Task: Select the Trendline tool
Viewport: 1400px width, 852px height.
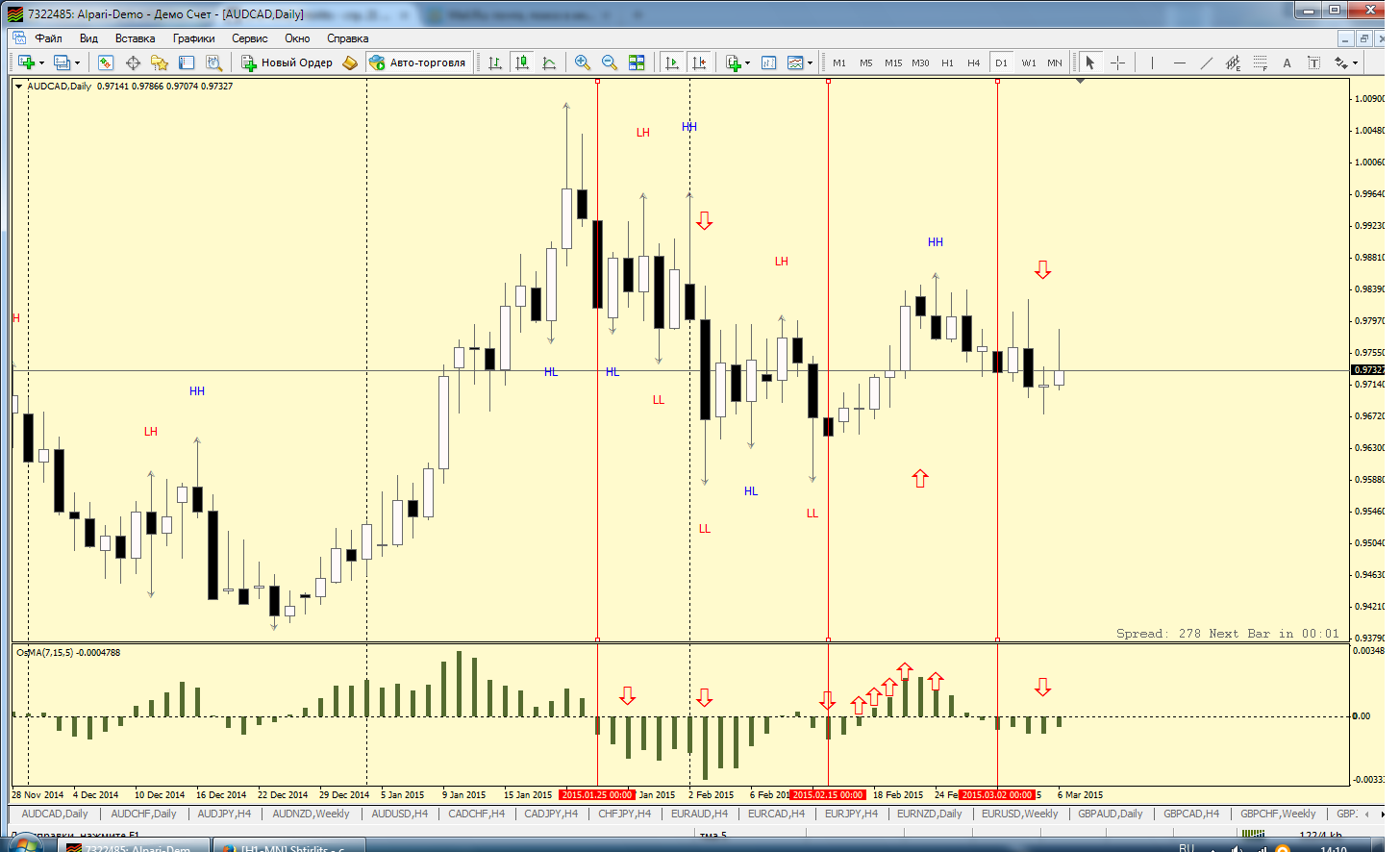Action: pyautogui.click(x=1206, y=63)
